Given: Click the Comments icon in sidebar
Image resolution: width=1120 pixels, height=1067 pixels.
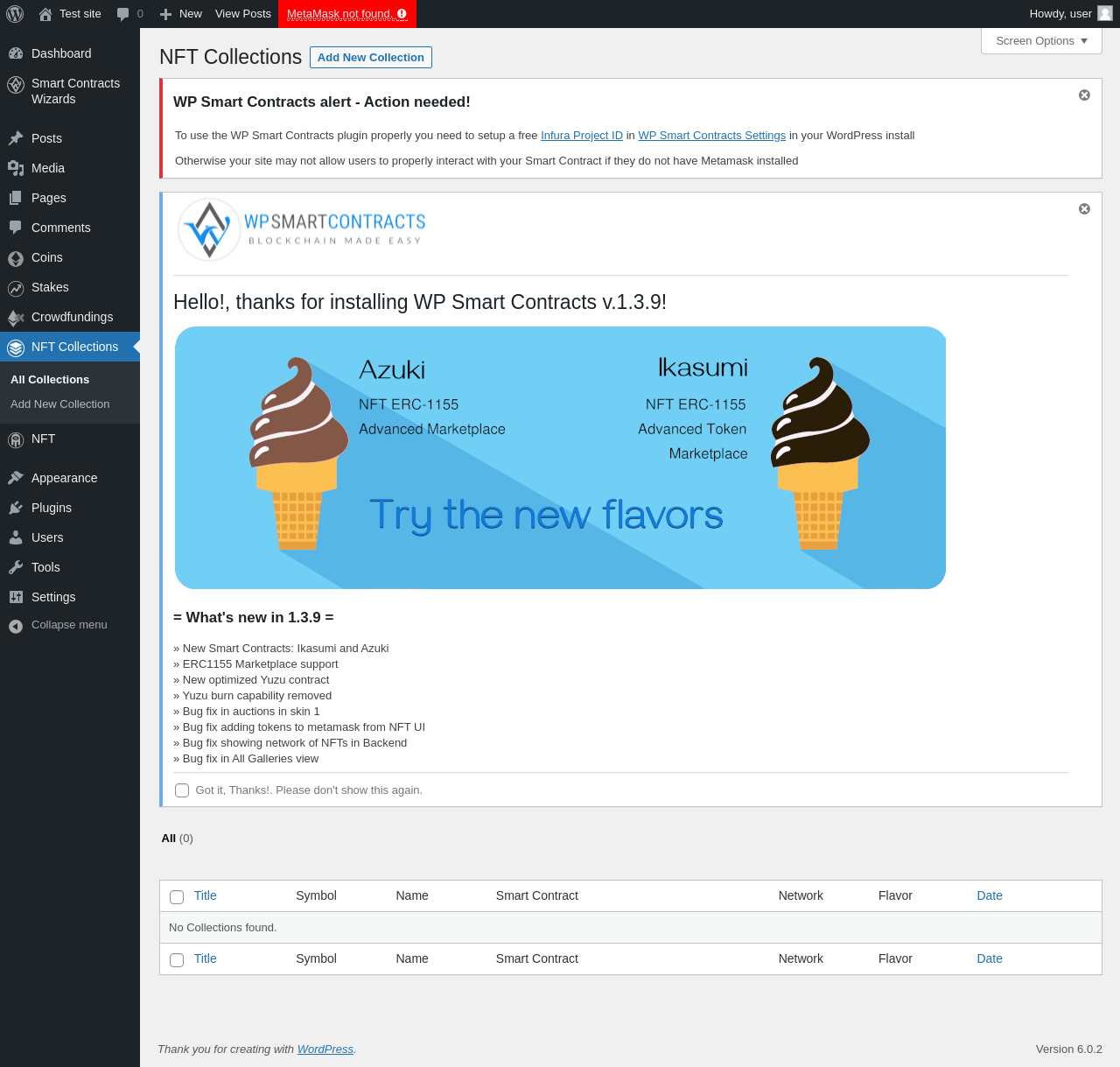Looking at the screenshot, I should click(x=16, y=228).
